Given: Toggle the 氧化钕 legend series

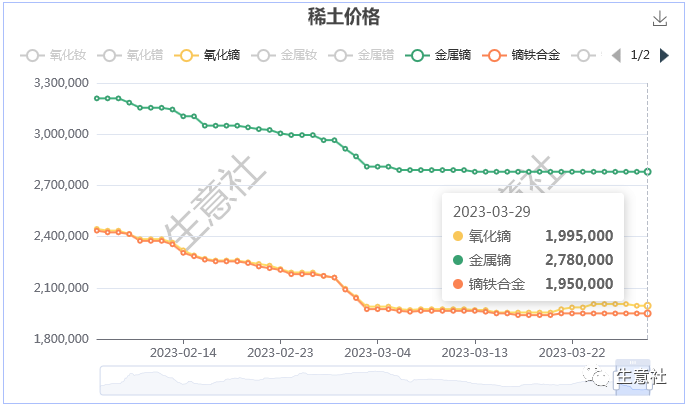Looking at the screenshot, I should coord(53,55).
